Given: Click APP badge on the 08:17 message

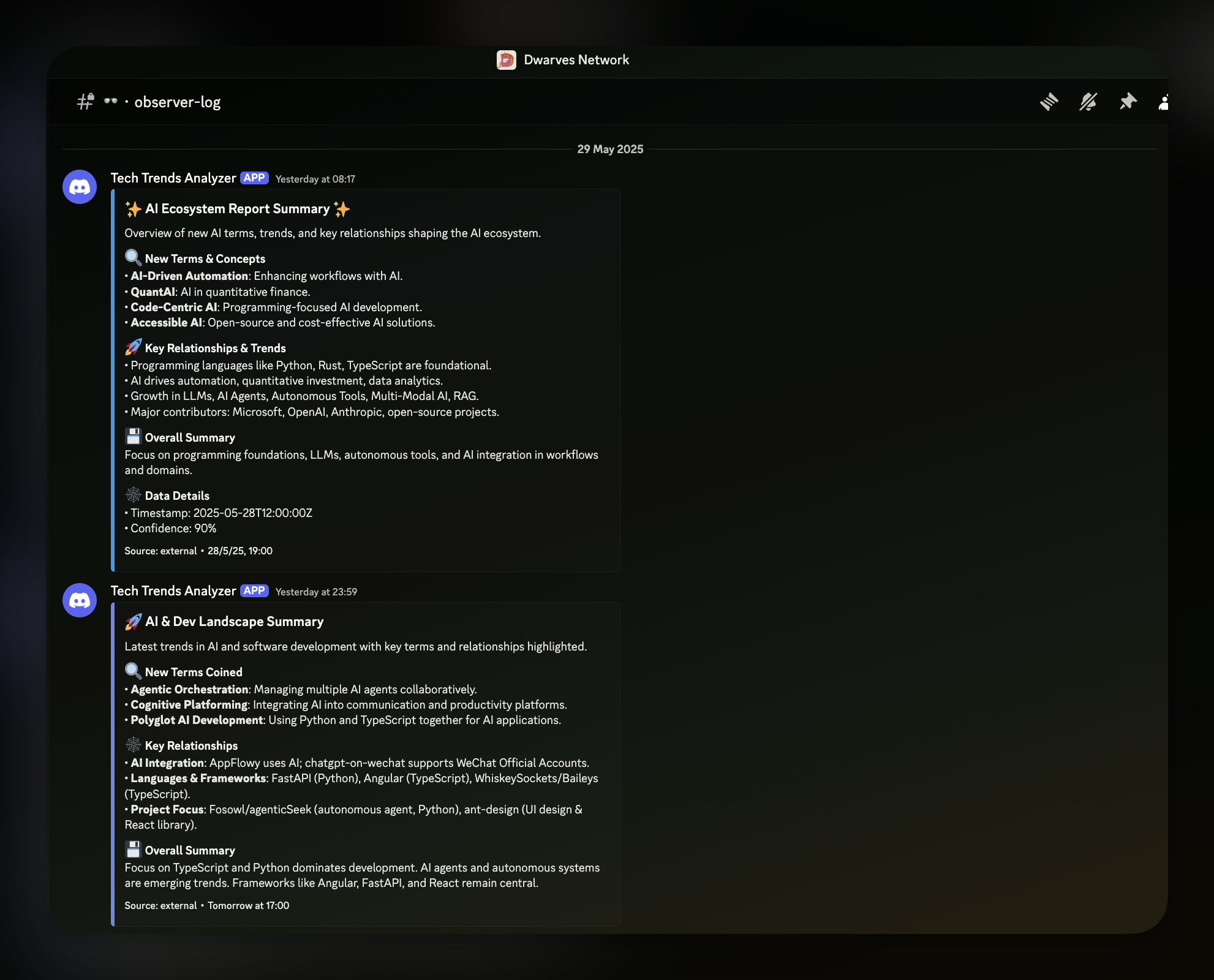Looking at the screenshot, I should (254, 178).
